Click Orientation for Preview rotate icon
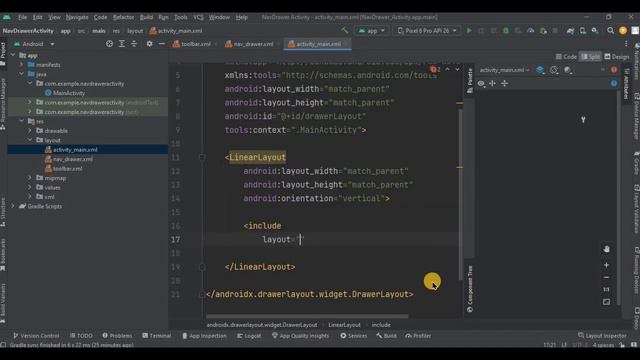 coord(554,70)
